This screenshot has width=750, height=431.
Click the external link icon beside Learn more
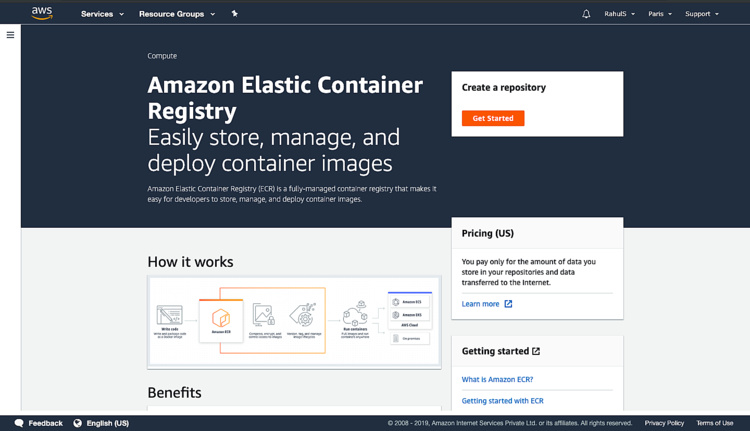click(508, 304)
